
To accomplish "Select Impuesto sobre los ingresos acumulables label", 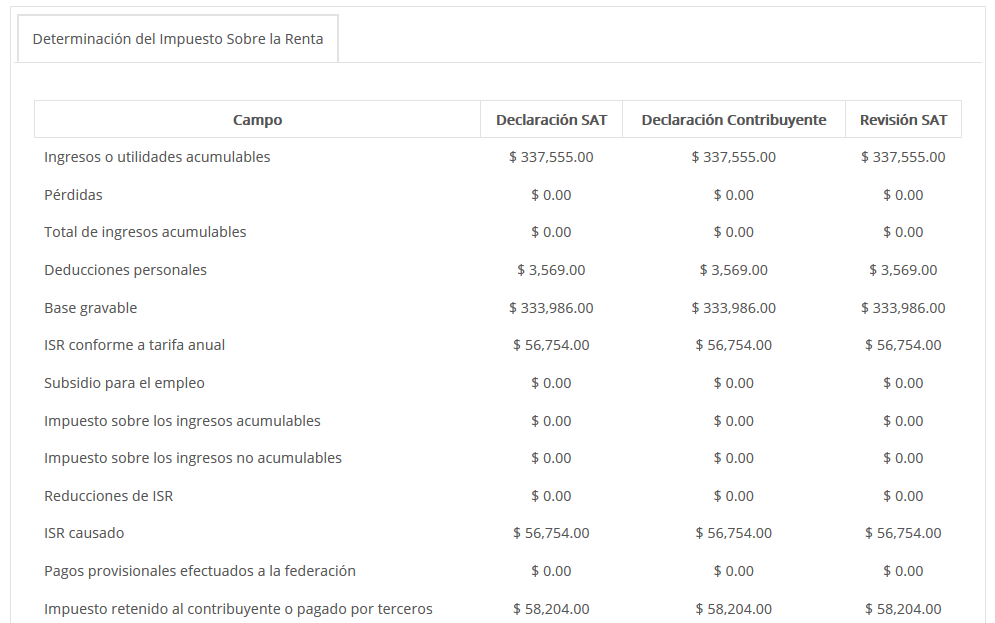I will [x=182, y=421].
